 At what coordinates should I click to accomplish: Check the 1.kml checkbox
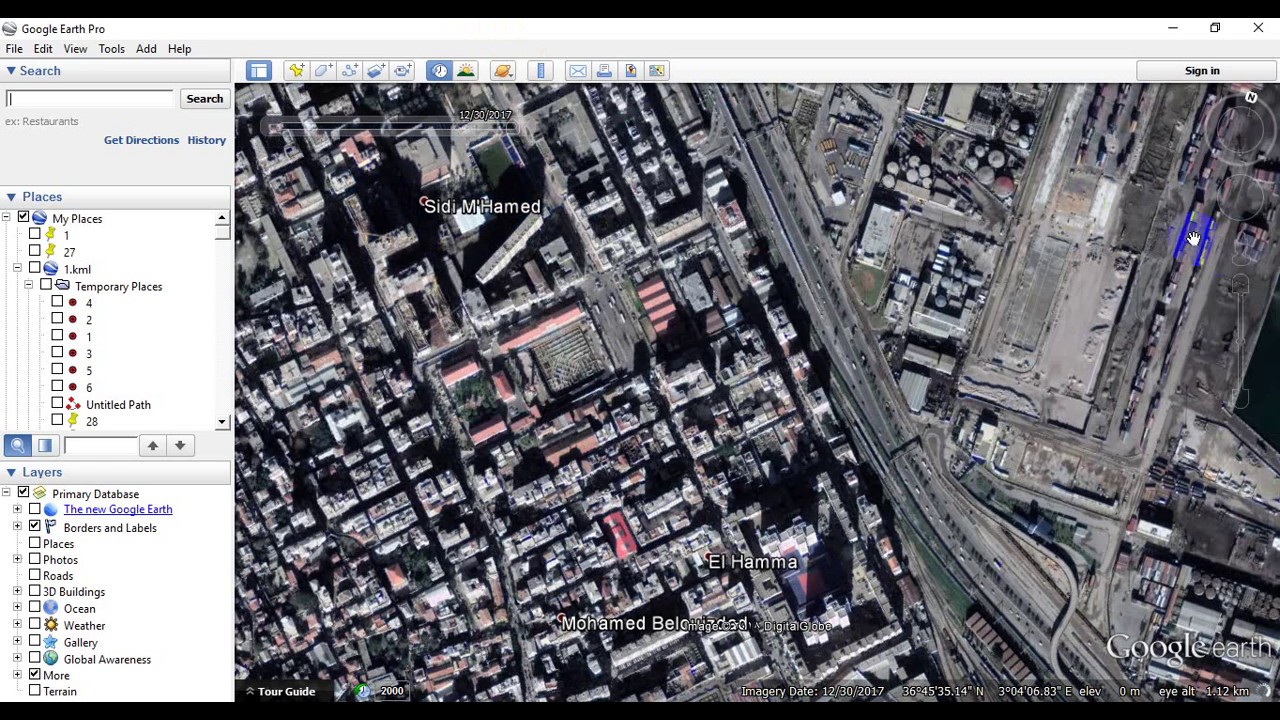click(x=35, y=268)
